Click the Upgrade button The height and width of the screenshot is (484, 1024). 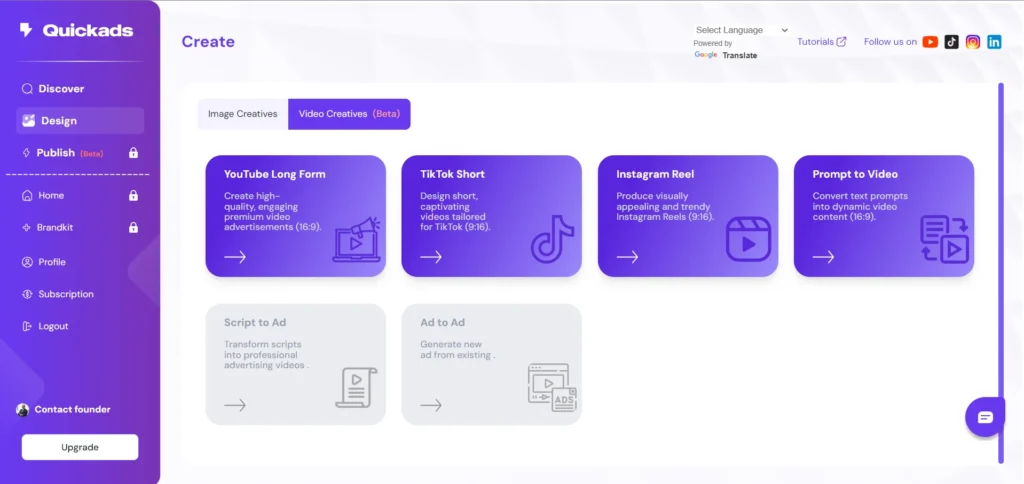coord(80,447)
